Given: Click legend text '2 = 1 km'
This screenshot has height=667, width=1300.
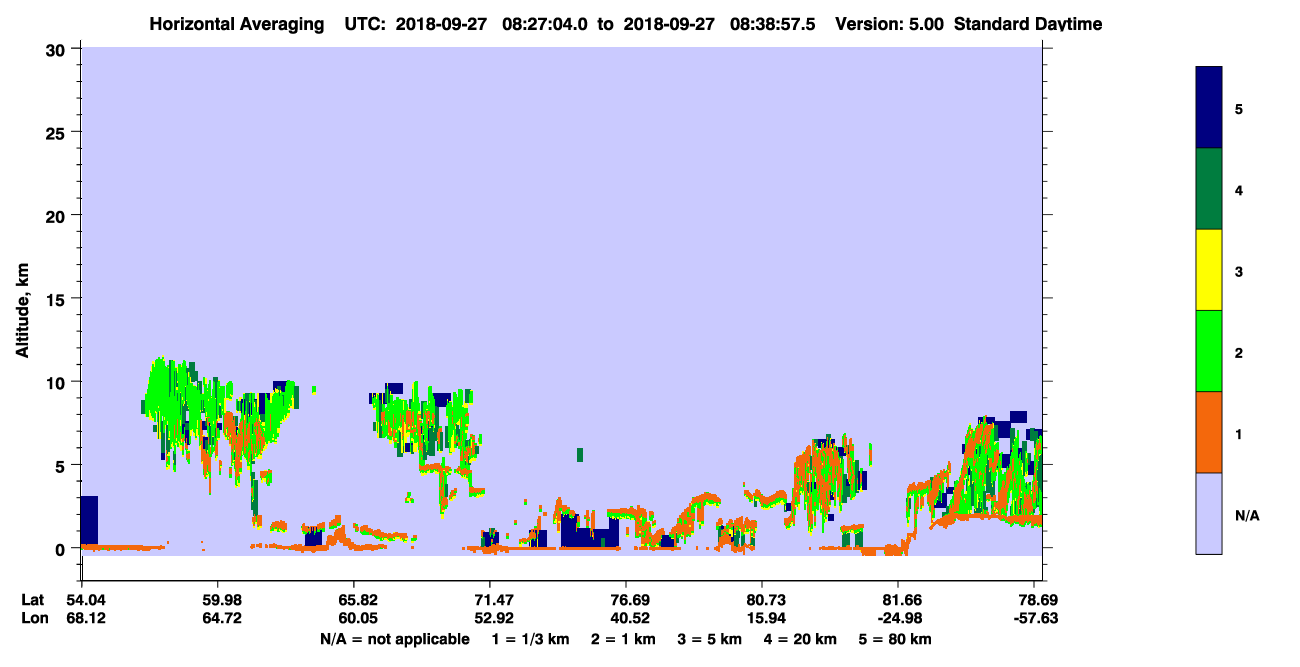Looking at the screenshot, I should [x=623, y=639].
